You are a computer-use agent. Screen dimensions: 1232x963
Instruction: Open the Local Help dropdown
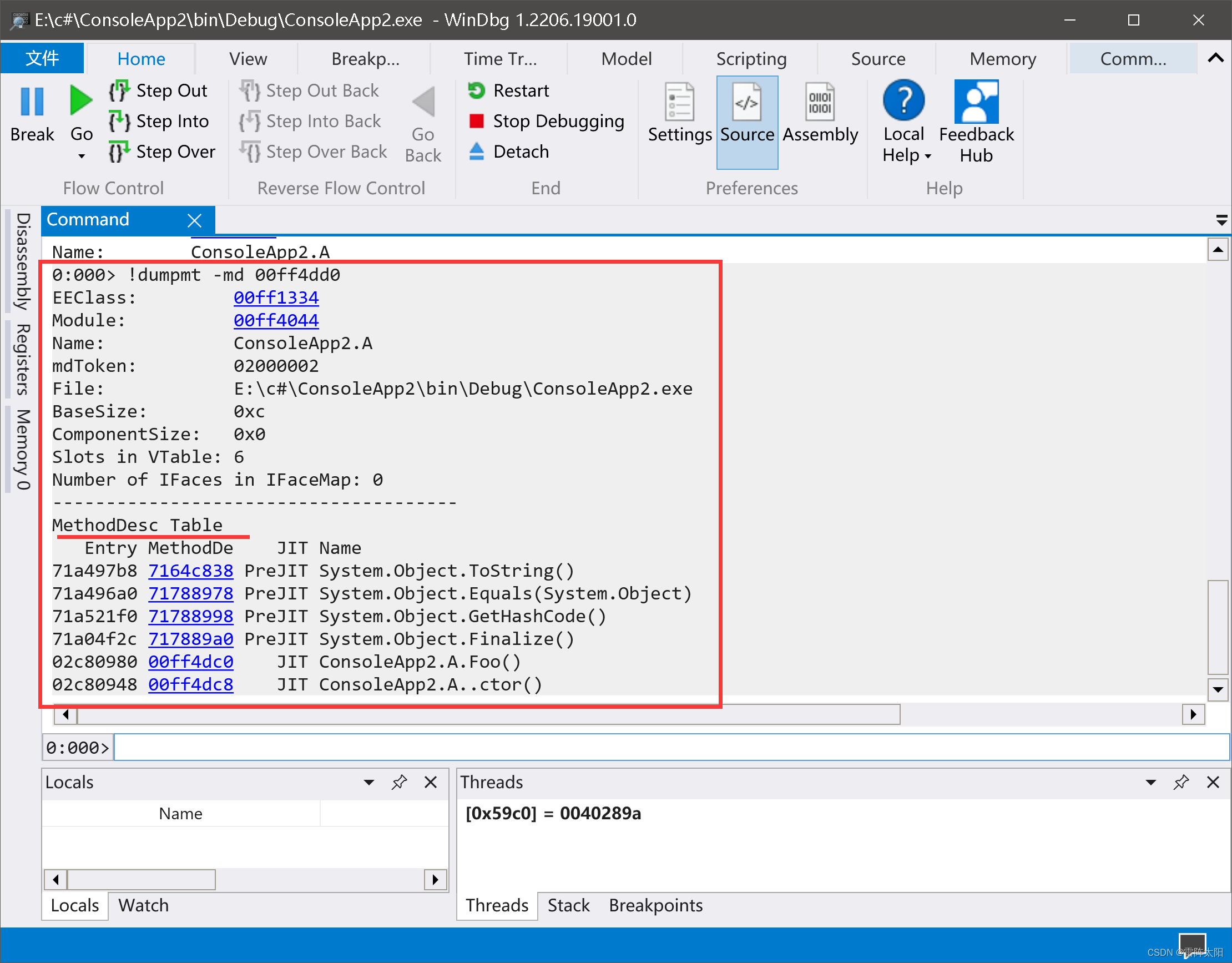point(928,157)
